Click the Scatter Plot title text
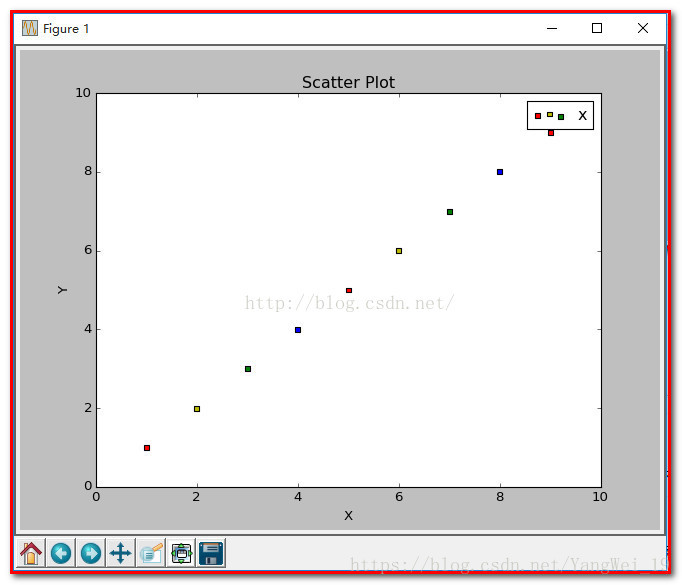This screenshot has width=682, height=585. click(348, 82)
